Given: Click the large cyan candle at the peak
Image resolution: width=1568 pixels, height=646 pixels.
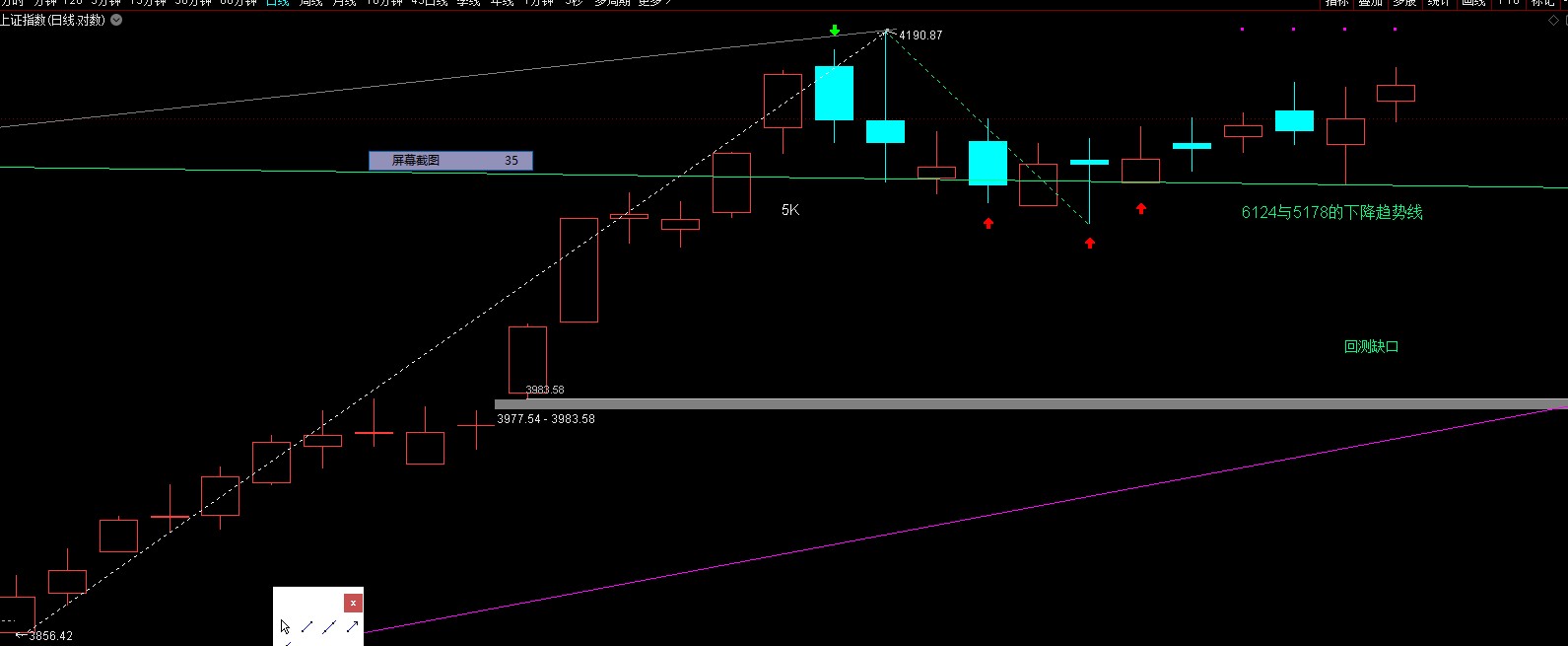Looking at the screenshot, I should click(x=834, y=93).
